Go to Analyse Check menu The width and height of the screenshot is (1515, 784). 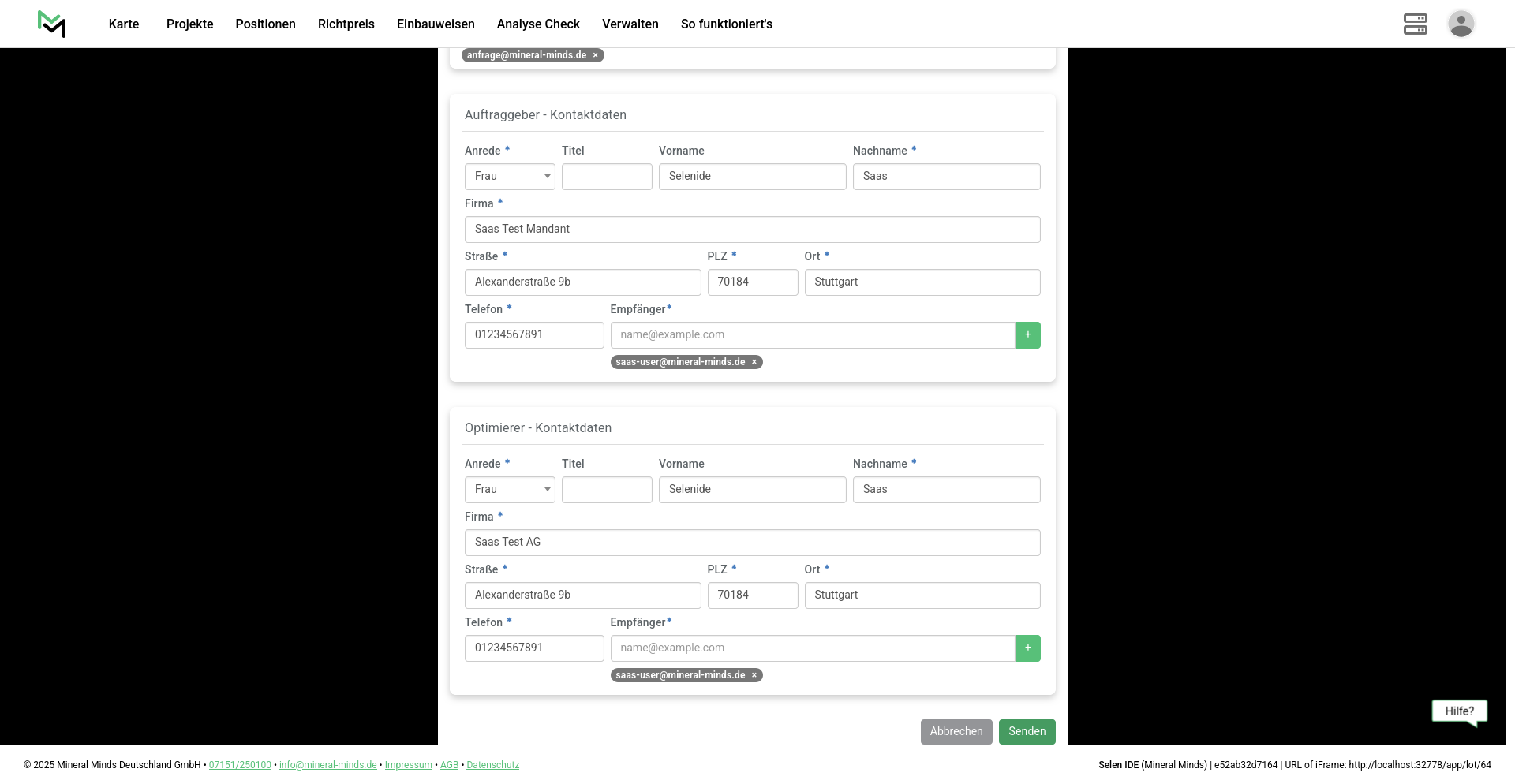[538, 24]
